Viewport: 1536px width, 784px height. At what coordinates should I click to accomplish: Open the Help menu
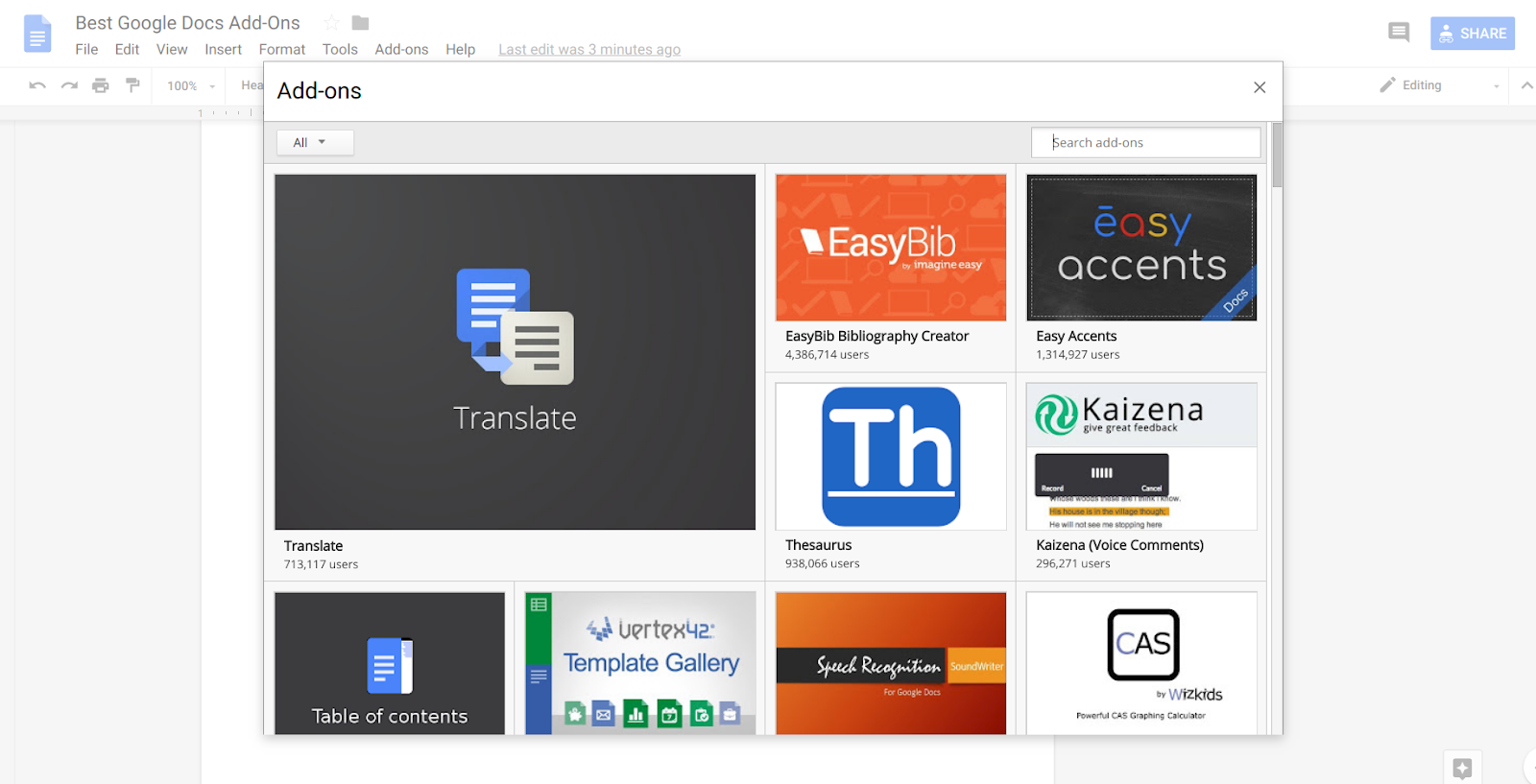click(x=460, y=49)
